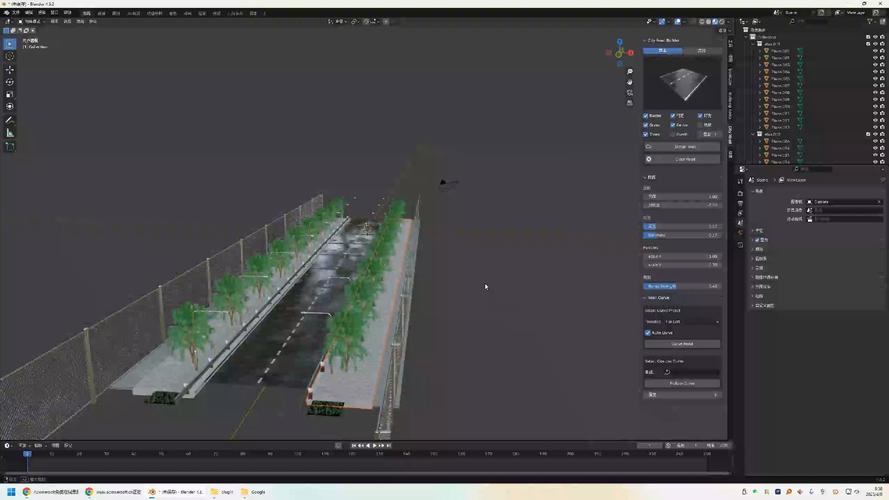Click the blue Z axis on the gizmo
Screen dimensions: 889x500
tap(620, 42)
